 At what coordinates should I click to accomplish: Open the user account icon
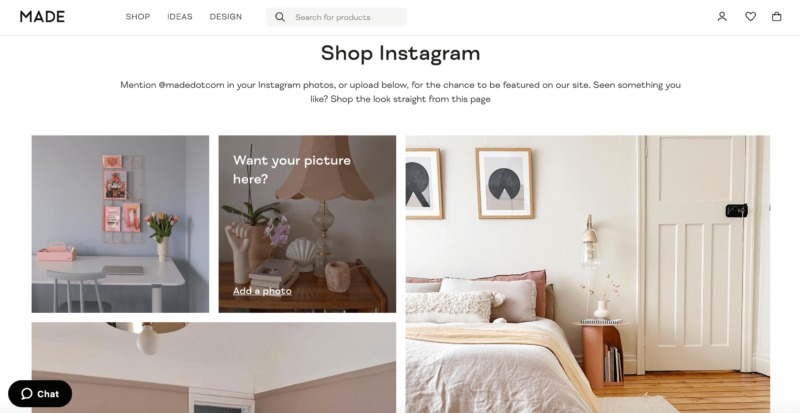coord(721,17)
